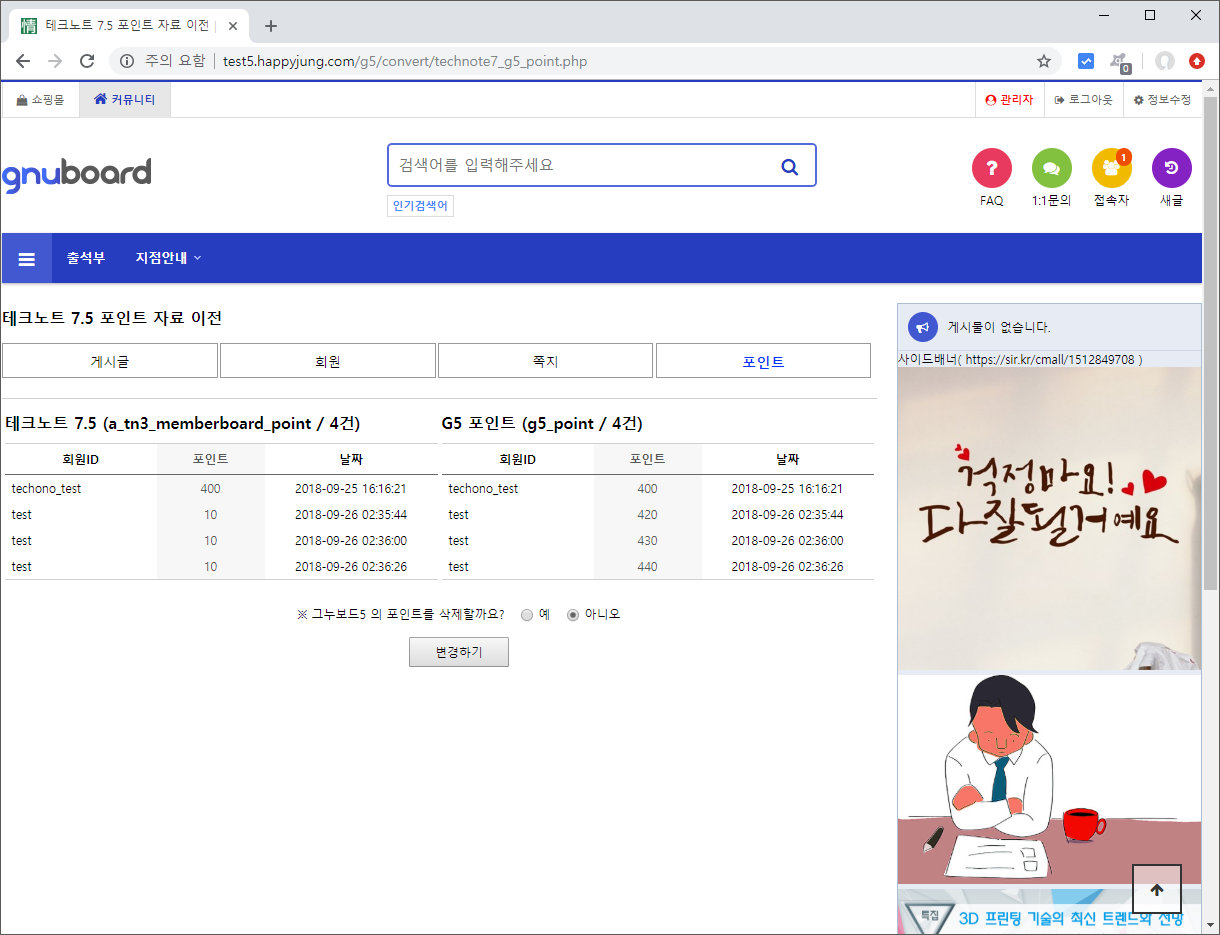Bookmark this page with star icon
Screen dimensions: 1220x935
[x=1043, y=61]
